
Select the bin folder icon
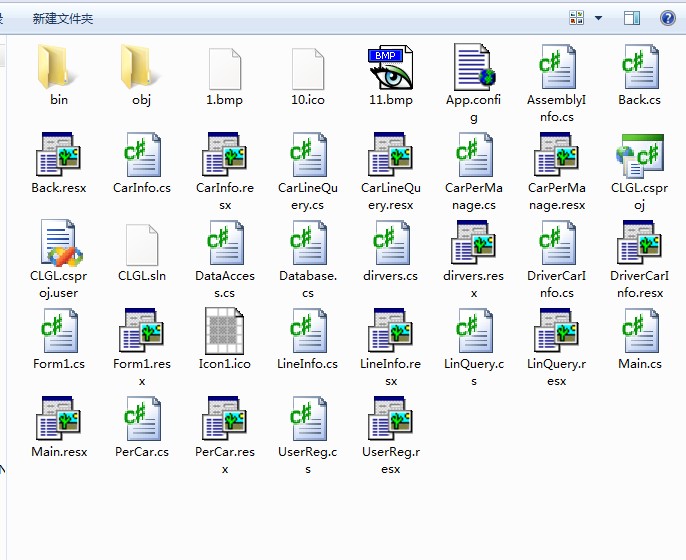(x=55, y=66)
